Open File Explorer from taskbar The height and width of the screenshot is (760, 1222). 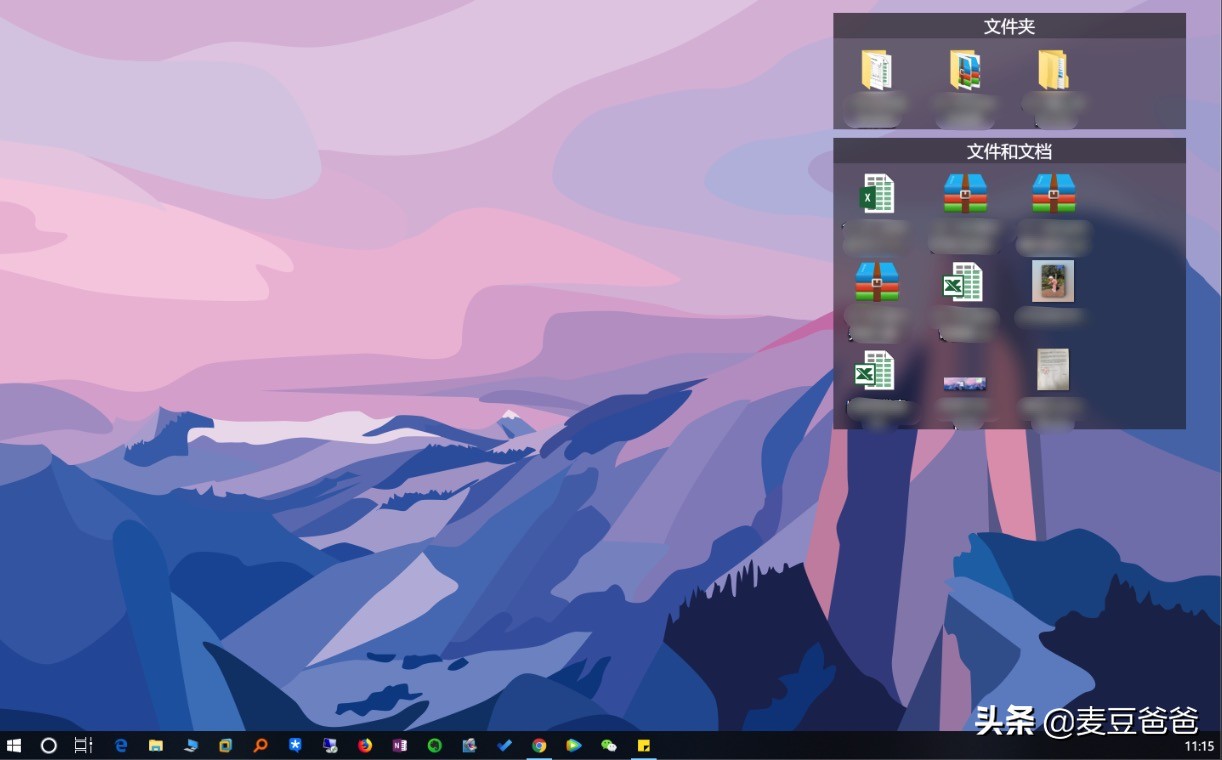(156, 745)
